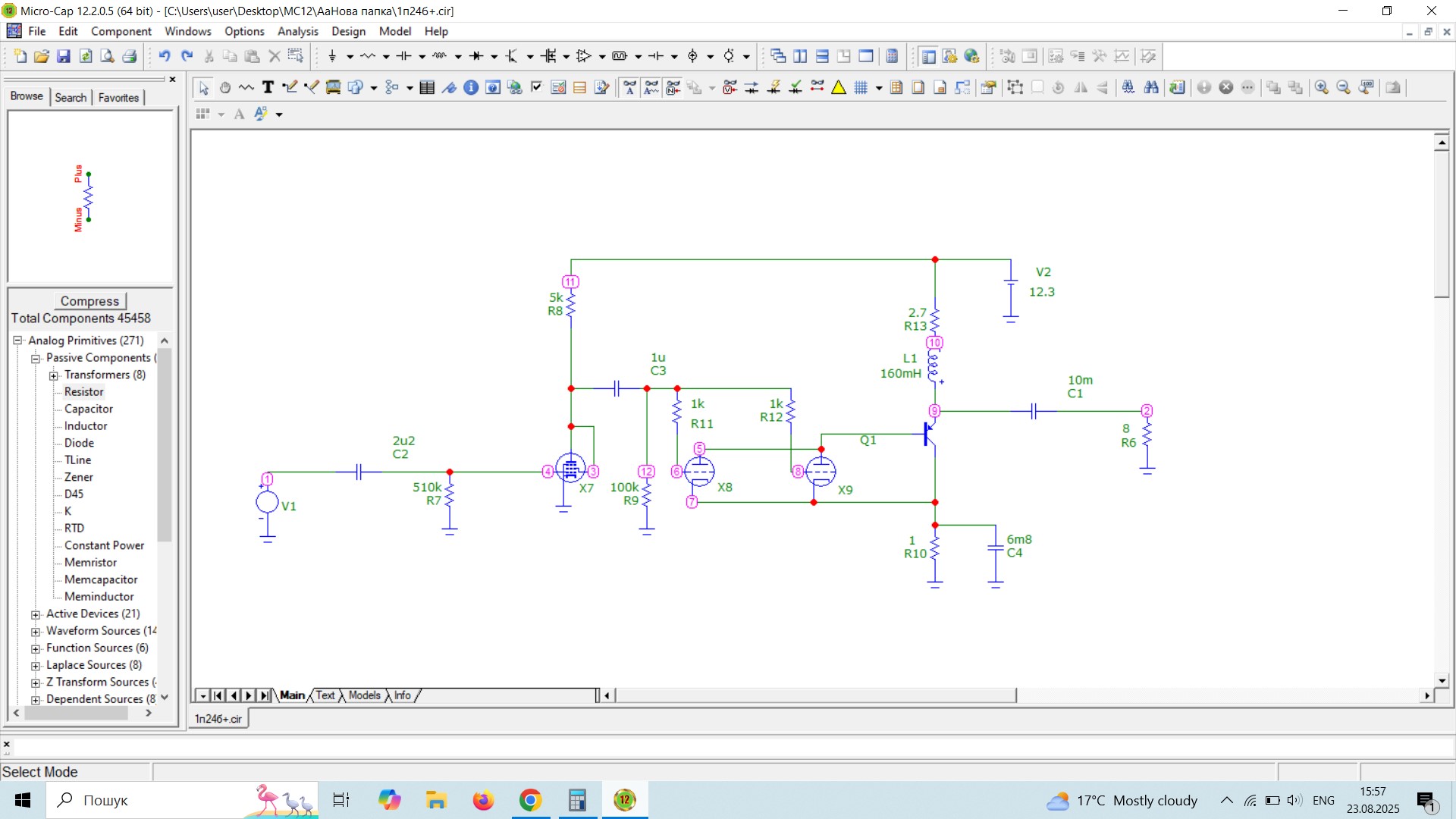Image resolution: width=1456 pixels, height=819 pixels.
Task: Toggle grid text display button
Action: (629, 87)
